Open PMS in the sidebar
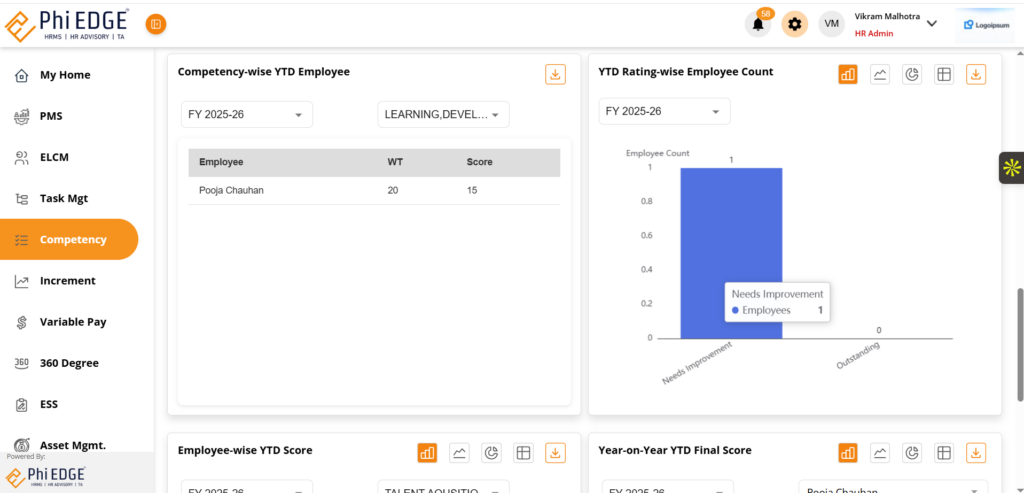 (51, 116)
